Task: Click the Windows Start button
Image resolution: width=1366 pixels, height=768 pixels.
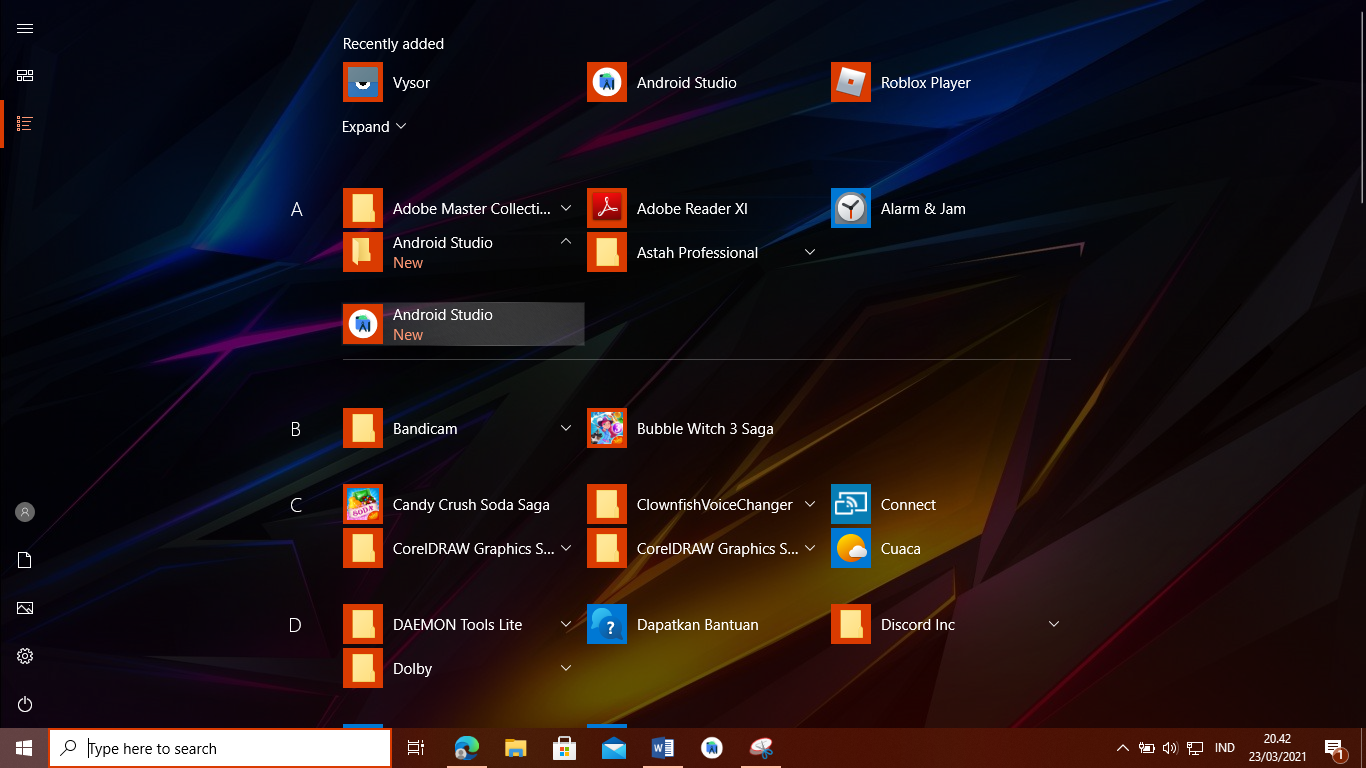Action: click(x=24, y=748)
